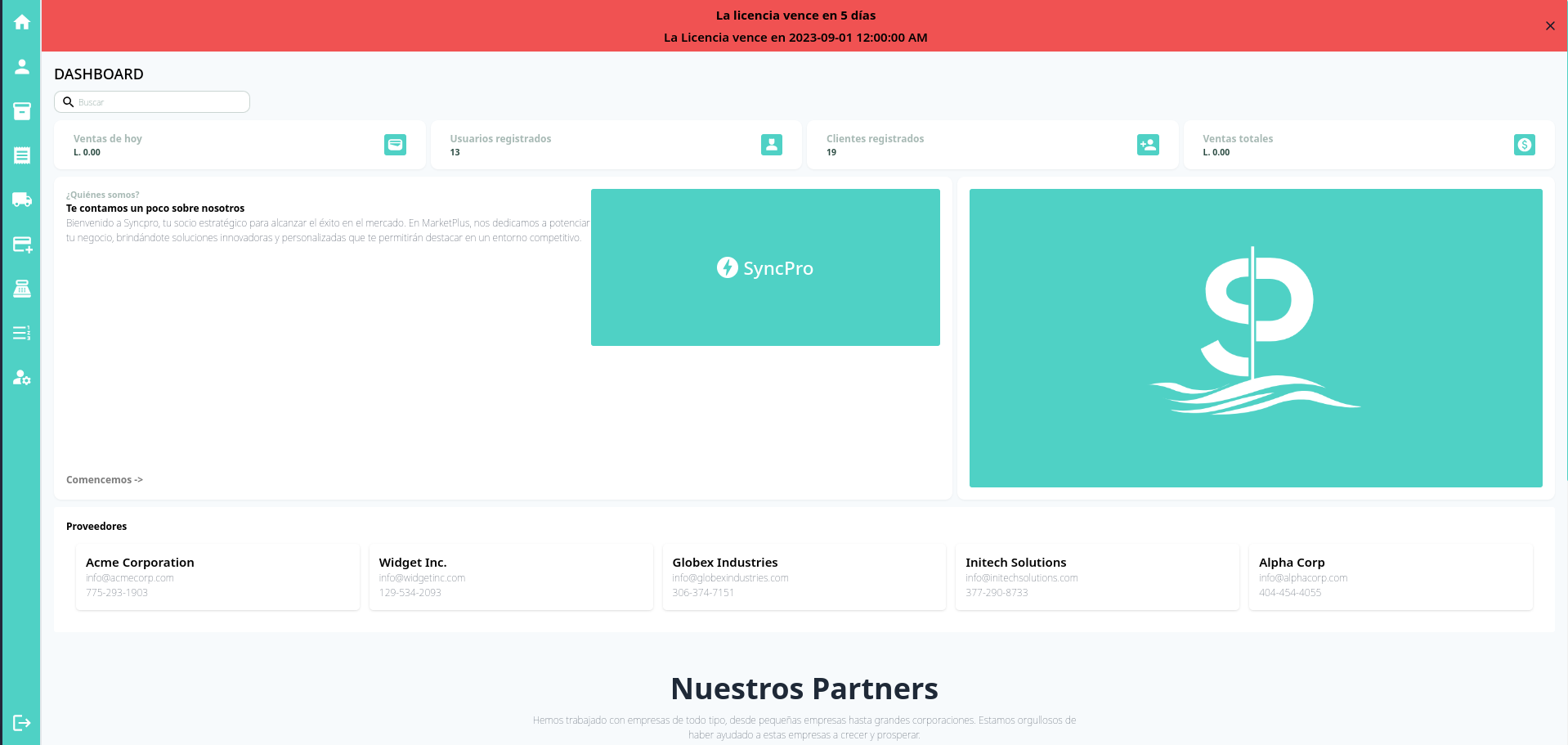Open the user profile sidebar icon
This screenshot has height=745, width=1568.
pos(22,66)
